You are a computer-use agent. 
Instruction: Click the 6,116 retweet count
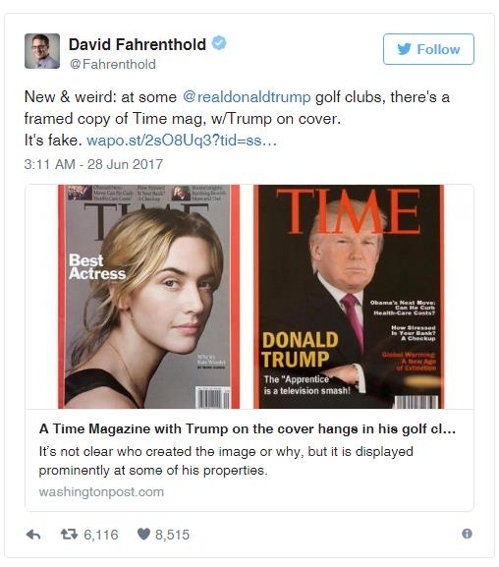point(101,534)
